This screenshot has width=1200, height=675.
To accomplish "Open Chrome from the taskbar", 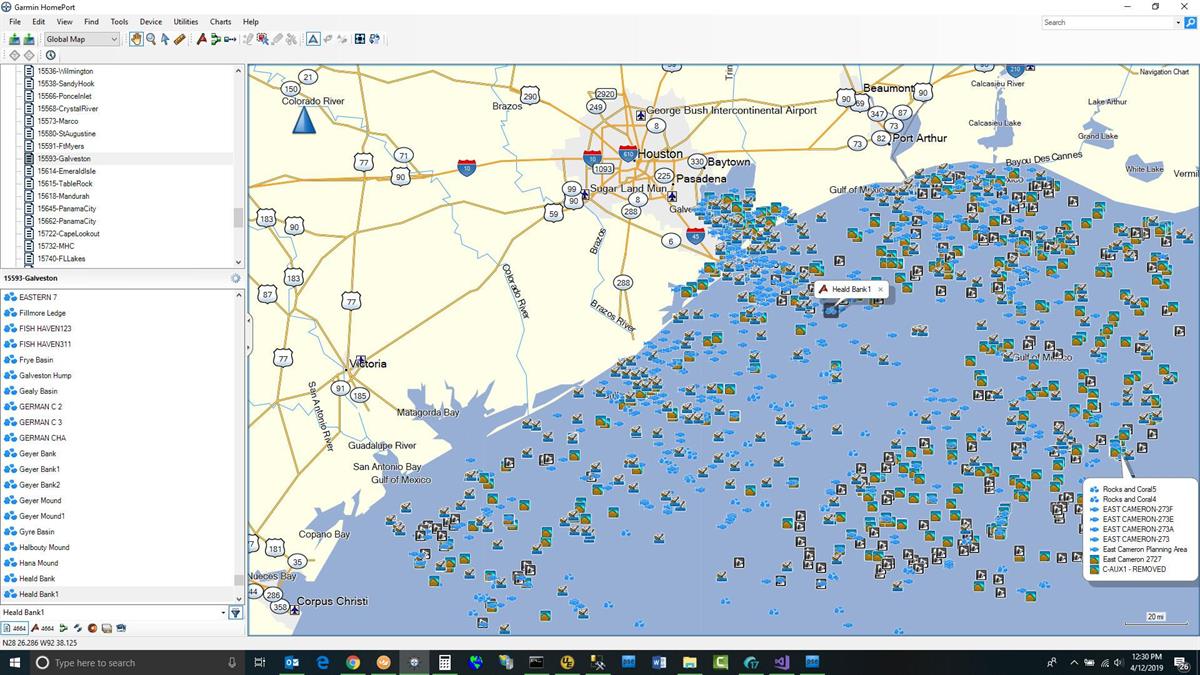I will coord(353,662).
